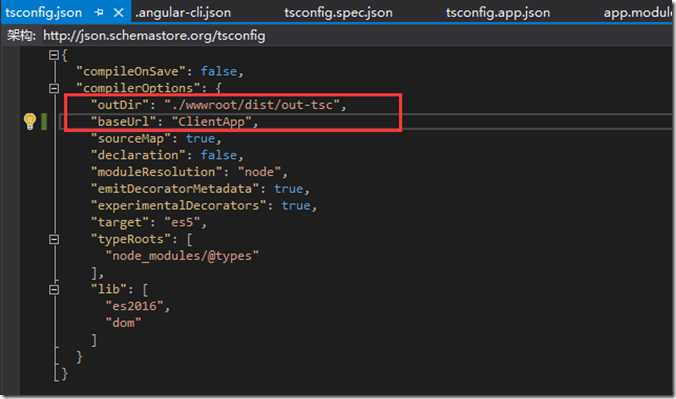Click the true value of sourceMap
This screenshot has height=399, width=676.
200,138
